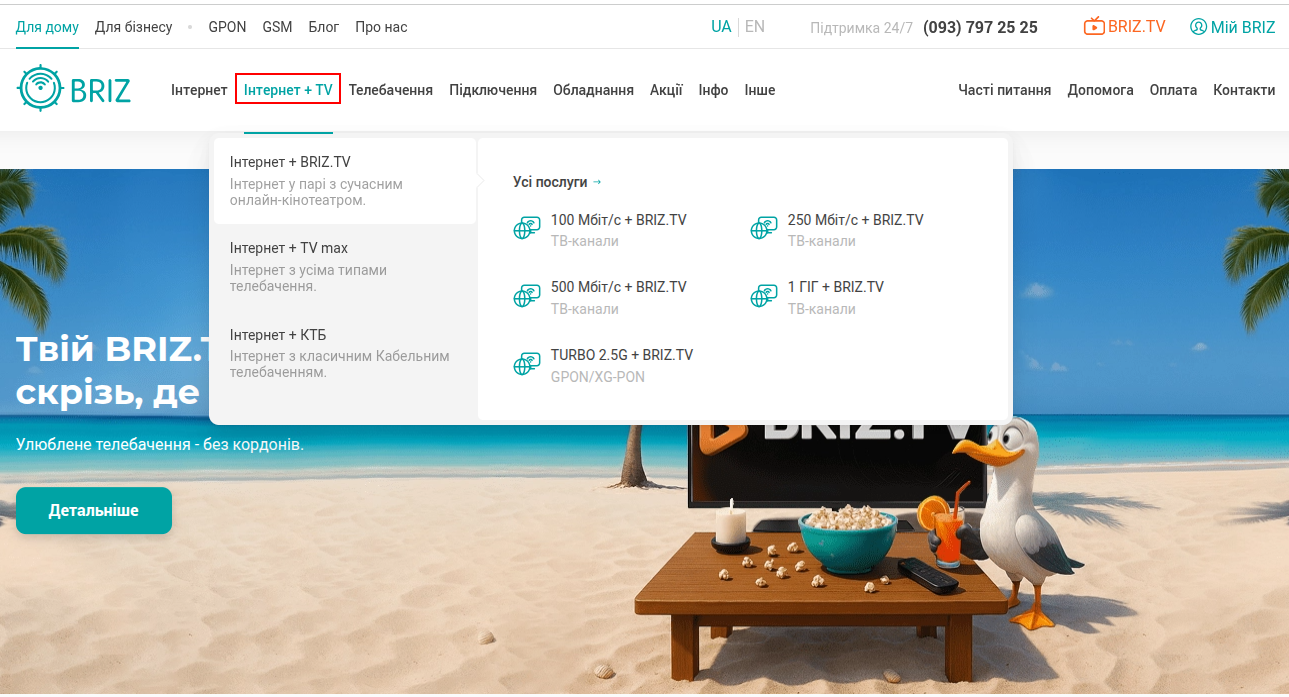Open the Часті питання page
The image size is (1289, 697).
click(x=1004, y=90)
